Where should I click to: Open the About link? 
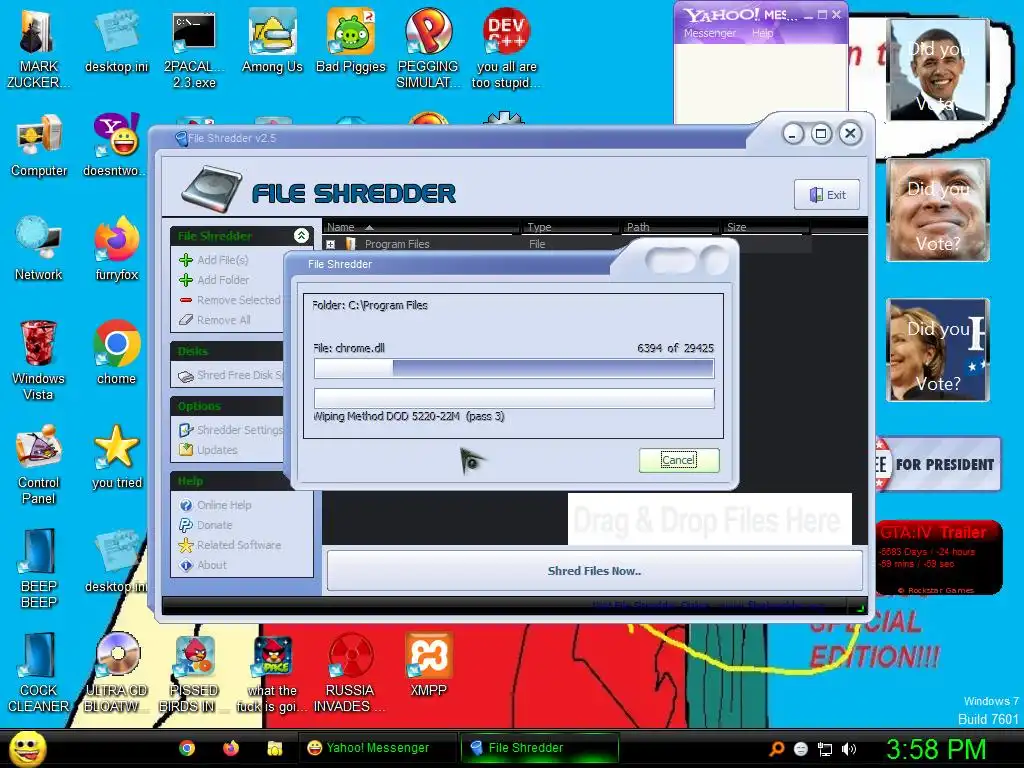203,566
